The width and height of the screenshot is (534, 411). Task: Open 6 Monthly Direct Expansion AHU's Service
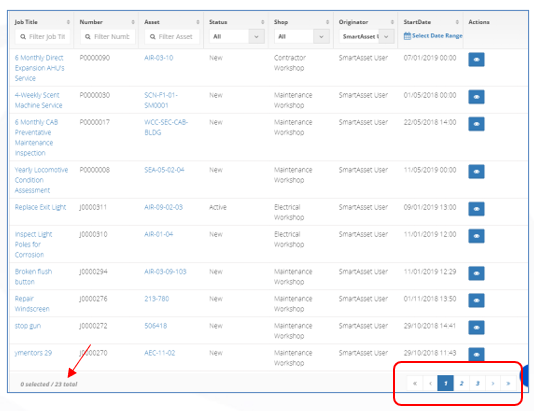pos(40,68)
